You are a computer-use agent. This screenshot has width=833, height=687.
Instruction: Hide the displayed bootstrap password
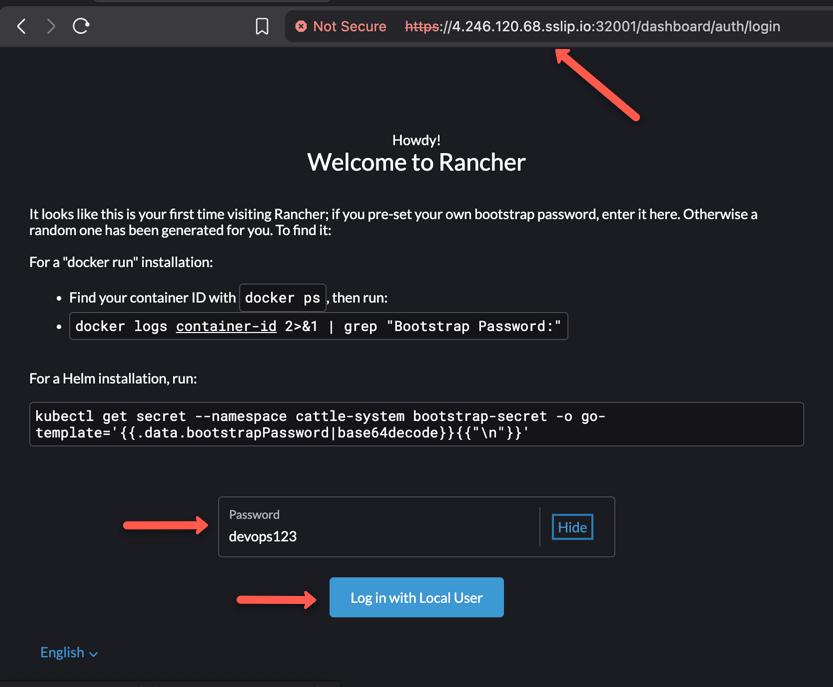coord(571,526)
